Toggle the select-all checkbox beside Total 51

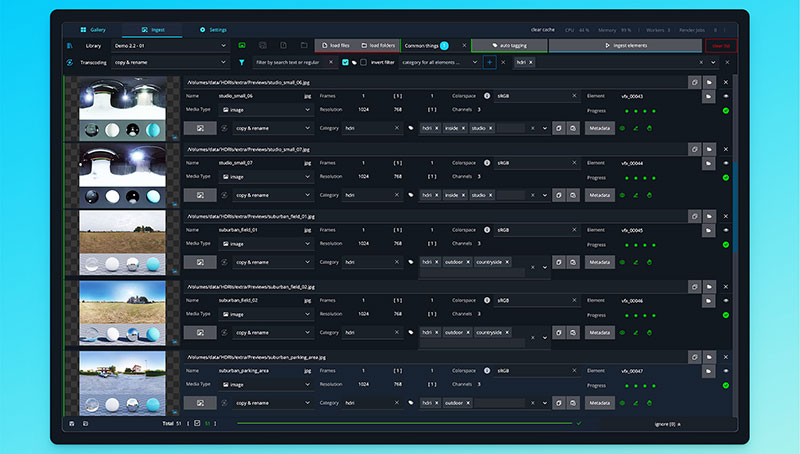pos(197,423)
